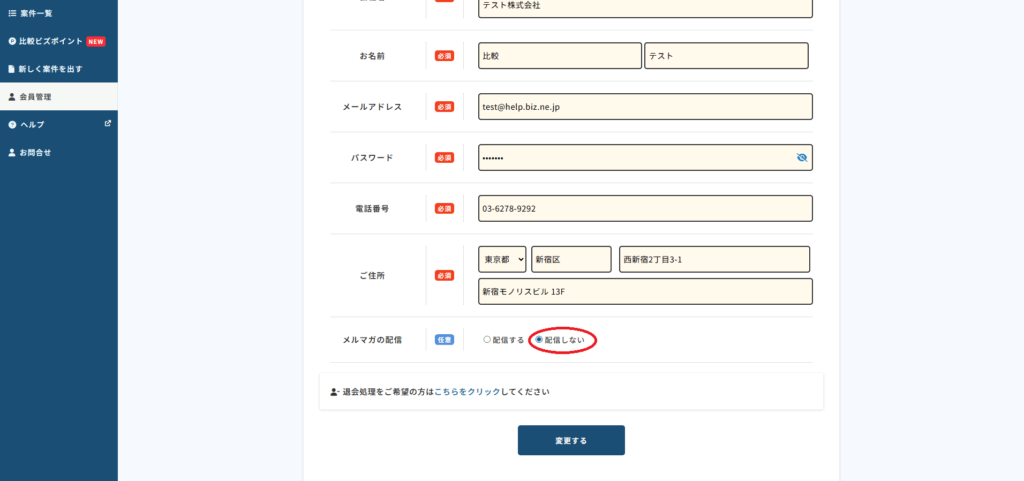The image size is (1024, 481).
Task: Click the 比較ビズポイント sidebar icon
Action: 12,41
